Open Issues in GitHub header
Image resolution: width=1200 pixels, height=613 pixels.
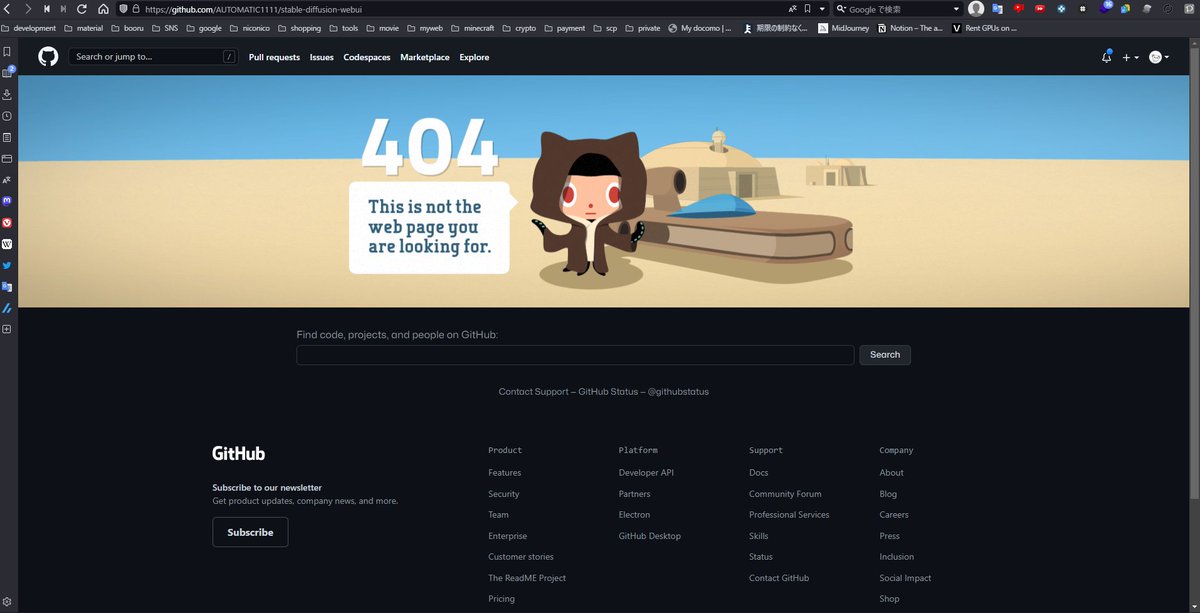(322, 57)
